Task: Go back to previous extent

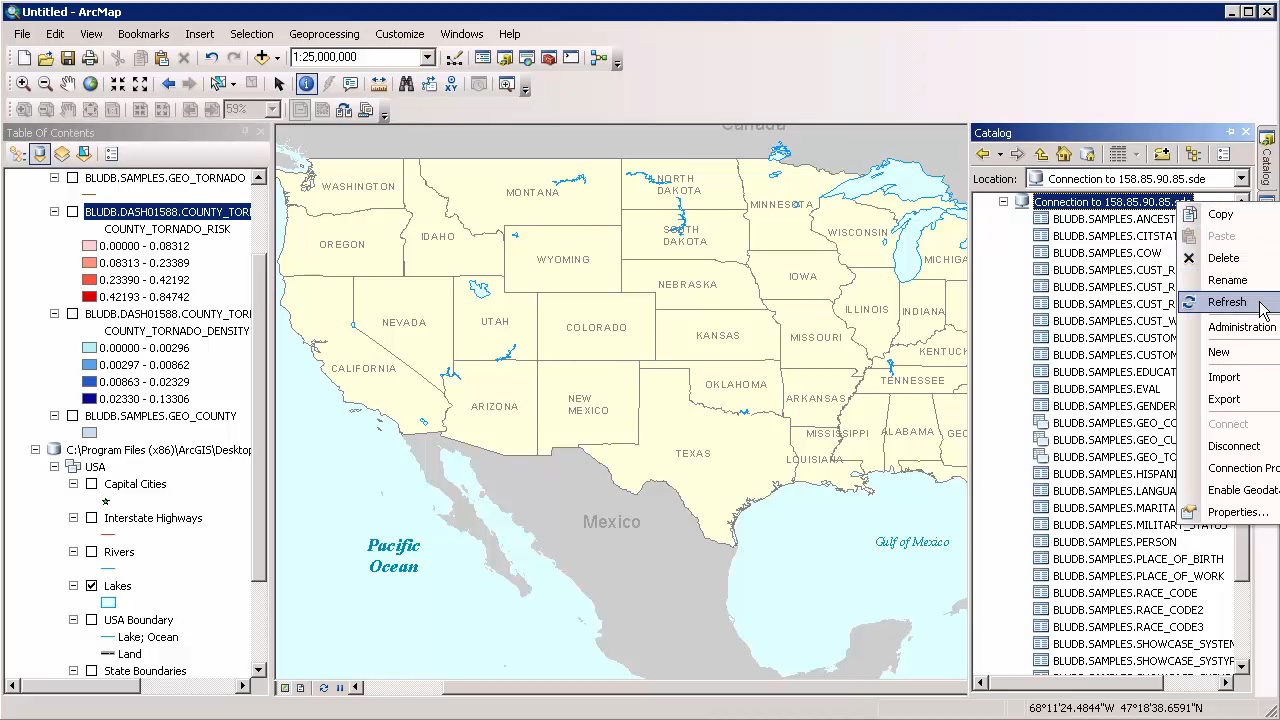Action: (x=168, y=84)
